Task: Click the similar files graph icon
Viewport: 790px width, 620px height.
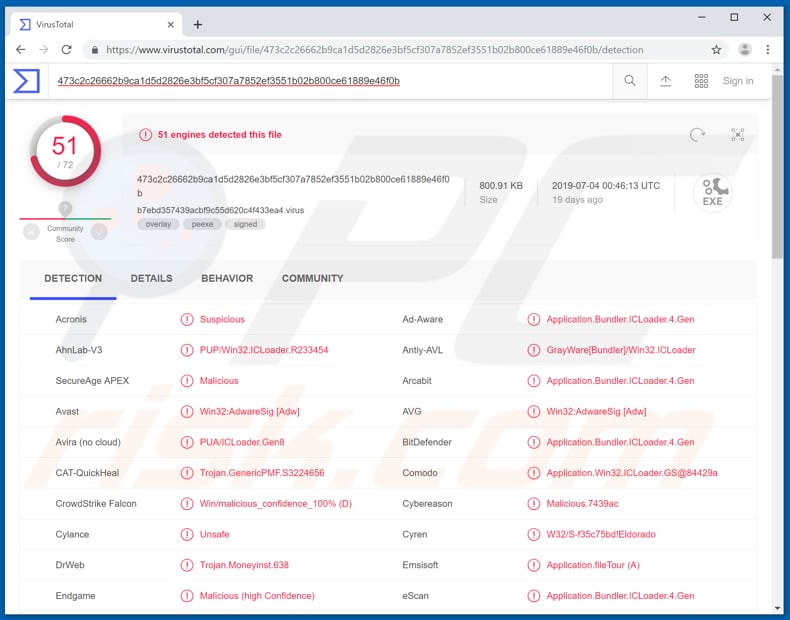Action: coord(738,134)
